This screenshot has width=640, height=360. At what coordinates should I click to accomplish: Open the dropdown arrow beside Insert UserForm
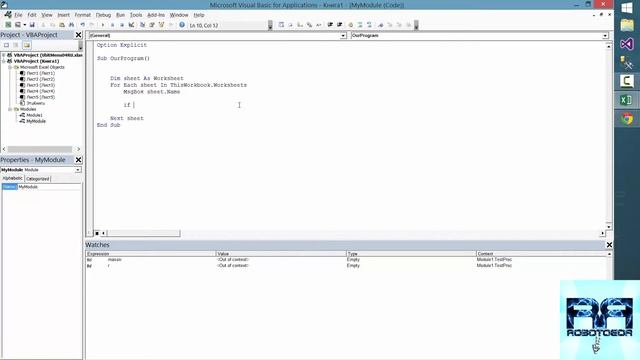tap(24, 25)
